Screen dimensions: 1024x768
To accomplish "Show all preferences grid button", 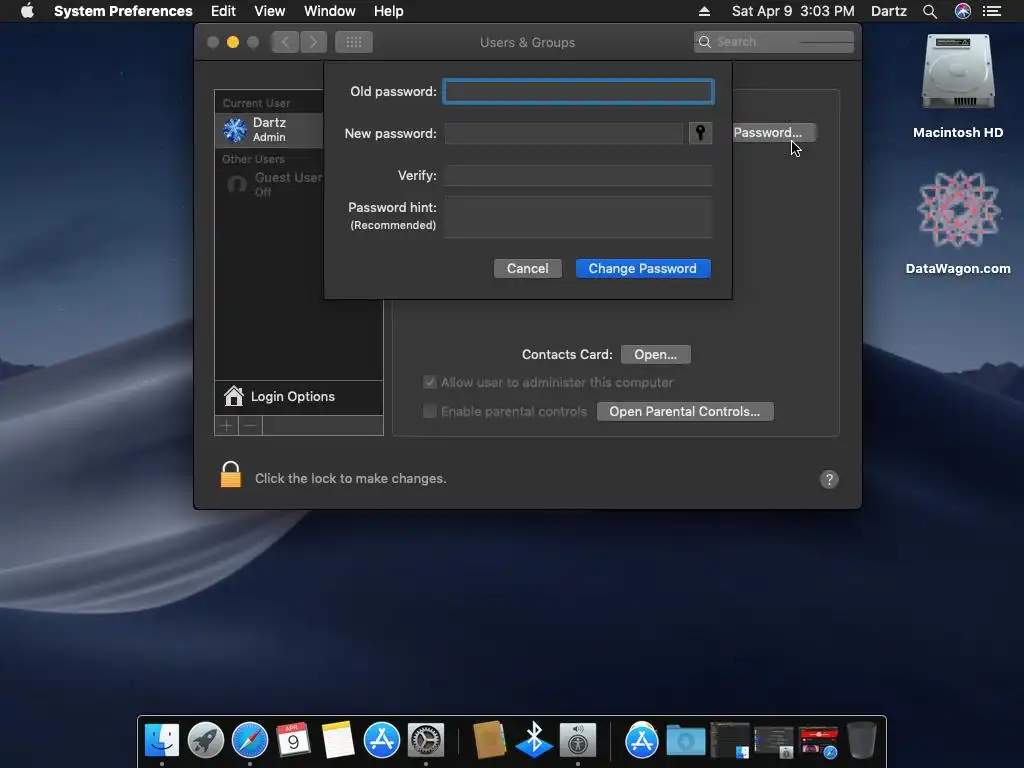I will 354,42.
